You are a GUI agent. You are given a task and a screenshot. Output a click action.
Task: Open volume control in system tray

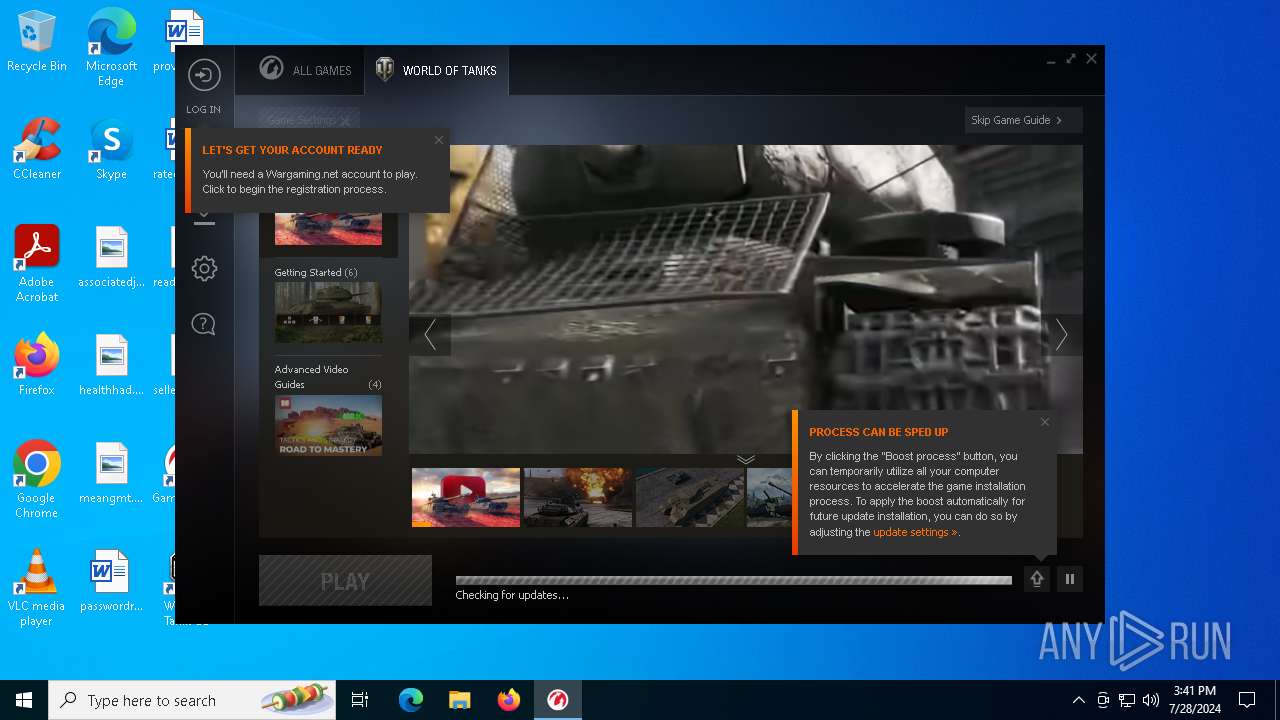pyautogui.click(x=1151, y=700)
